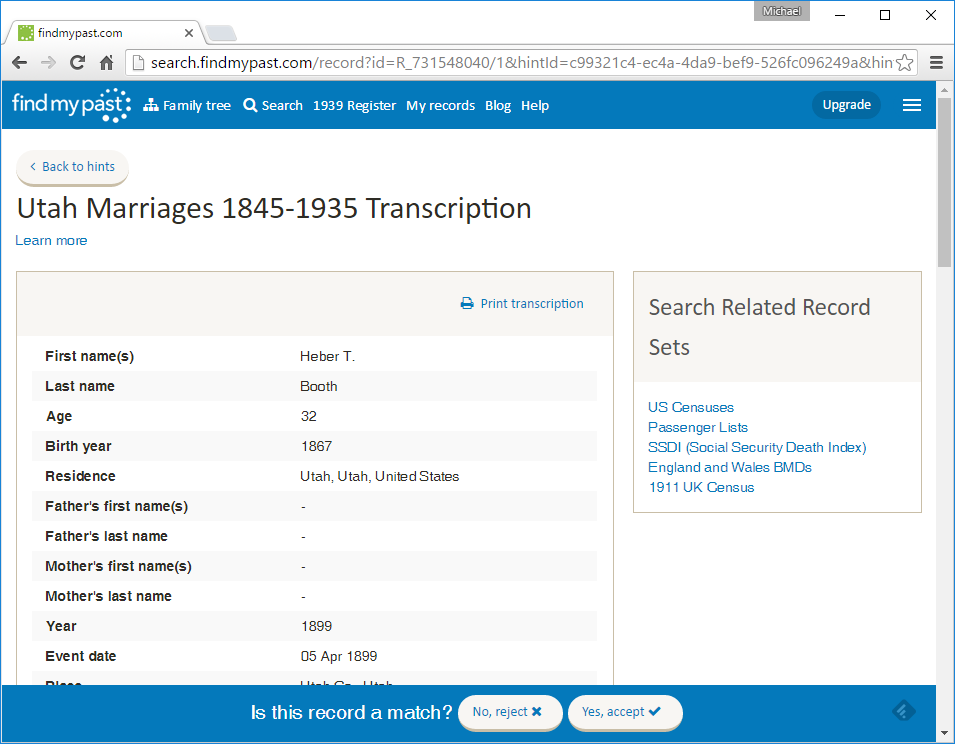Click the 'Utah Marriages 1845-1935 Transcription' heading
Screen dimensions: 955x744
click(x=274, y=208)
